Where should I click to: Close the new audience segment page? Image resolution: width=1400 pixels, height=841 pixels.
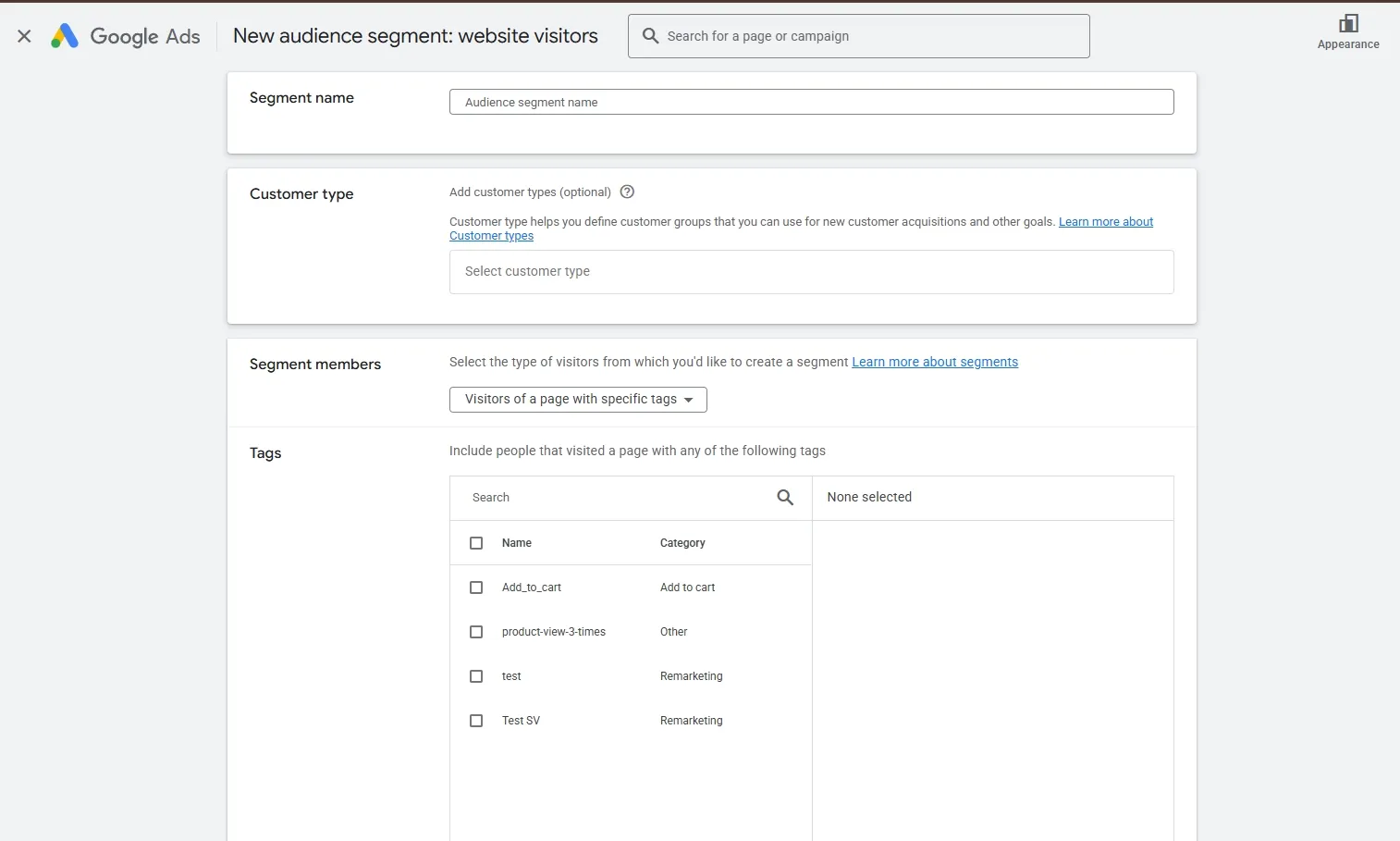click(x=24, y=36)
